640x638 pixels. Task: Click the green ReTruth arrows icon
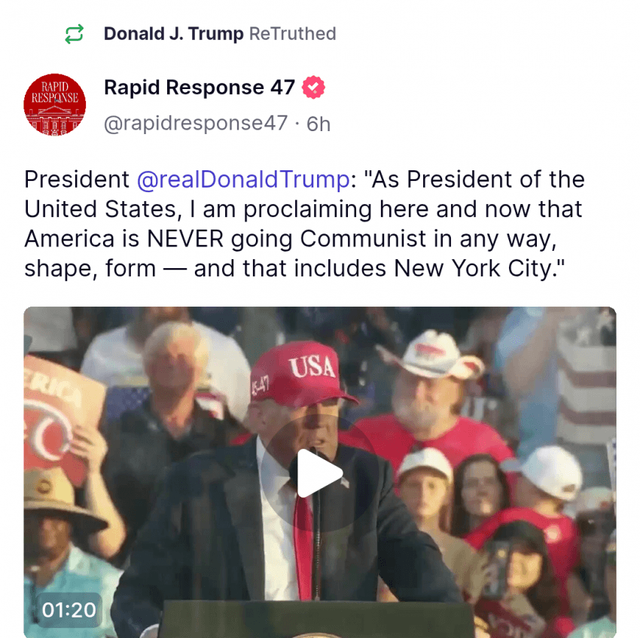74,34
